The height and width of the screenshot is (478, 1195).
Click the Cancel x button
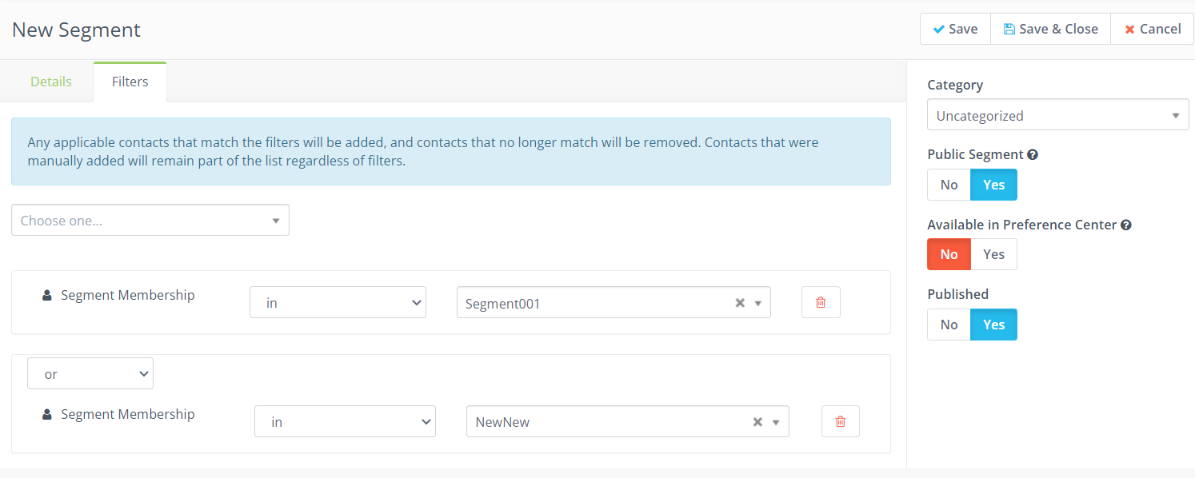(1152, 29)
